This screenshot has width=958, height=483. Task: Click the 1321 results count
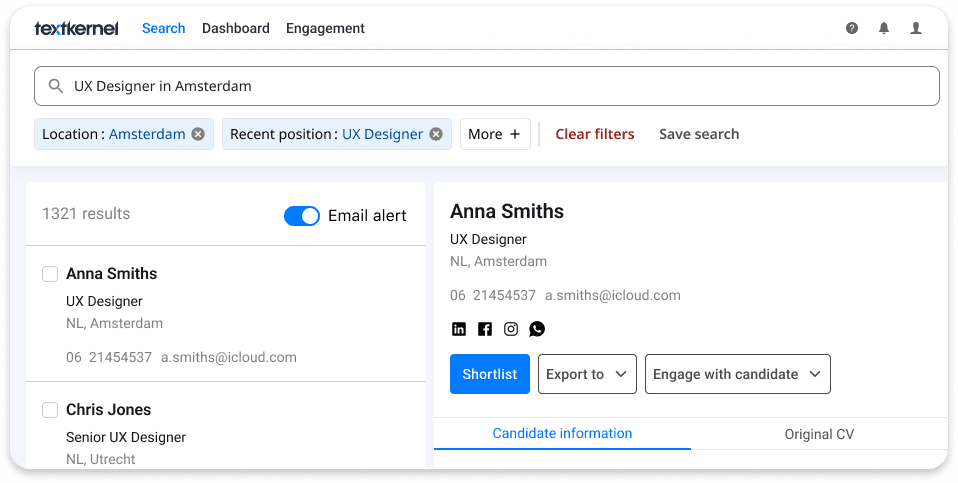pos(86,214)
